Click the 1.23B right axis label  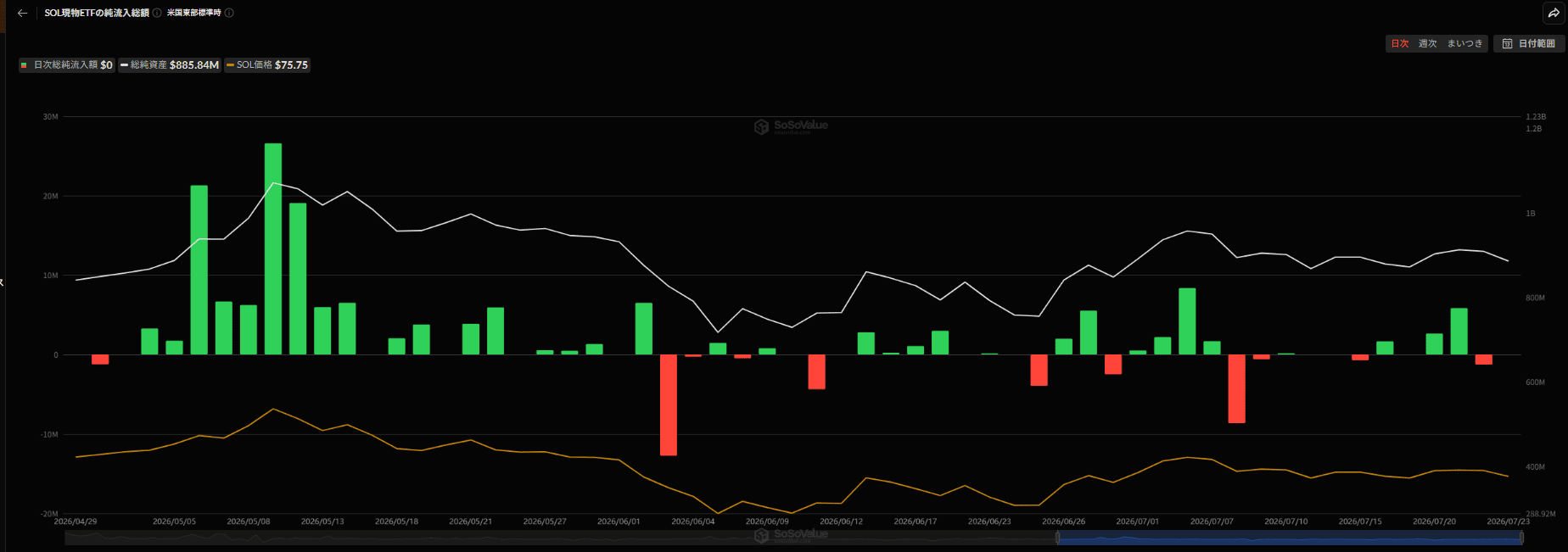point(1536,117)
